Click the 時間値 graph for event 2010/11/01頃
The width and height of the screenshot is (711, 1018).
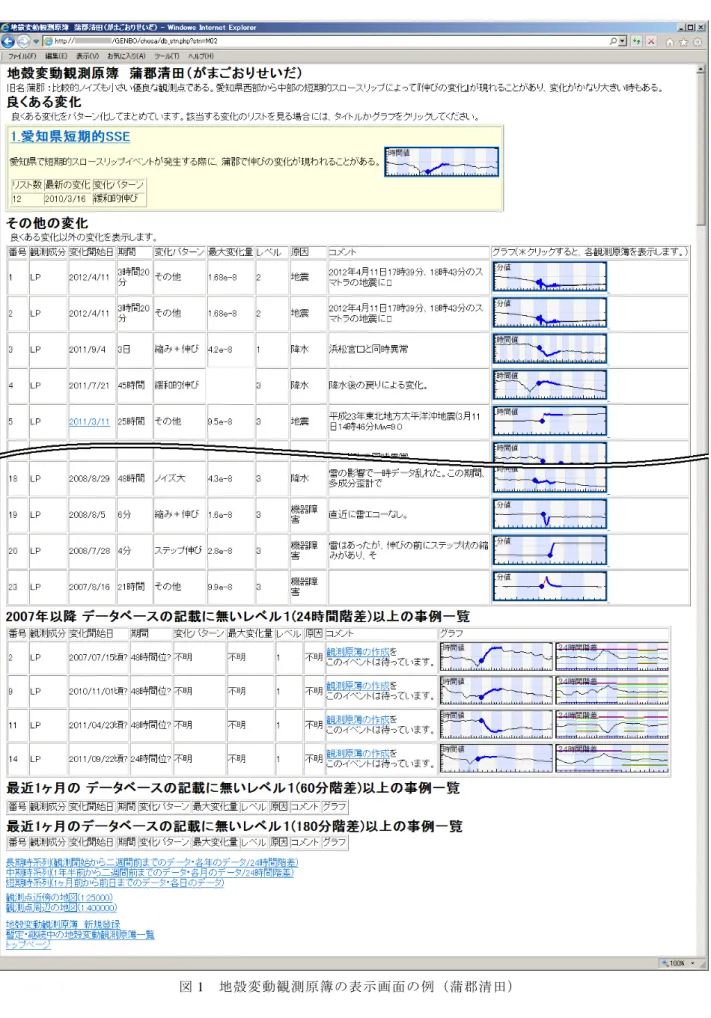tap(496, 691)
